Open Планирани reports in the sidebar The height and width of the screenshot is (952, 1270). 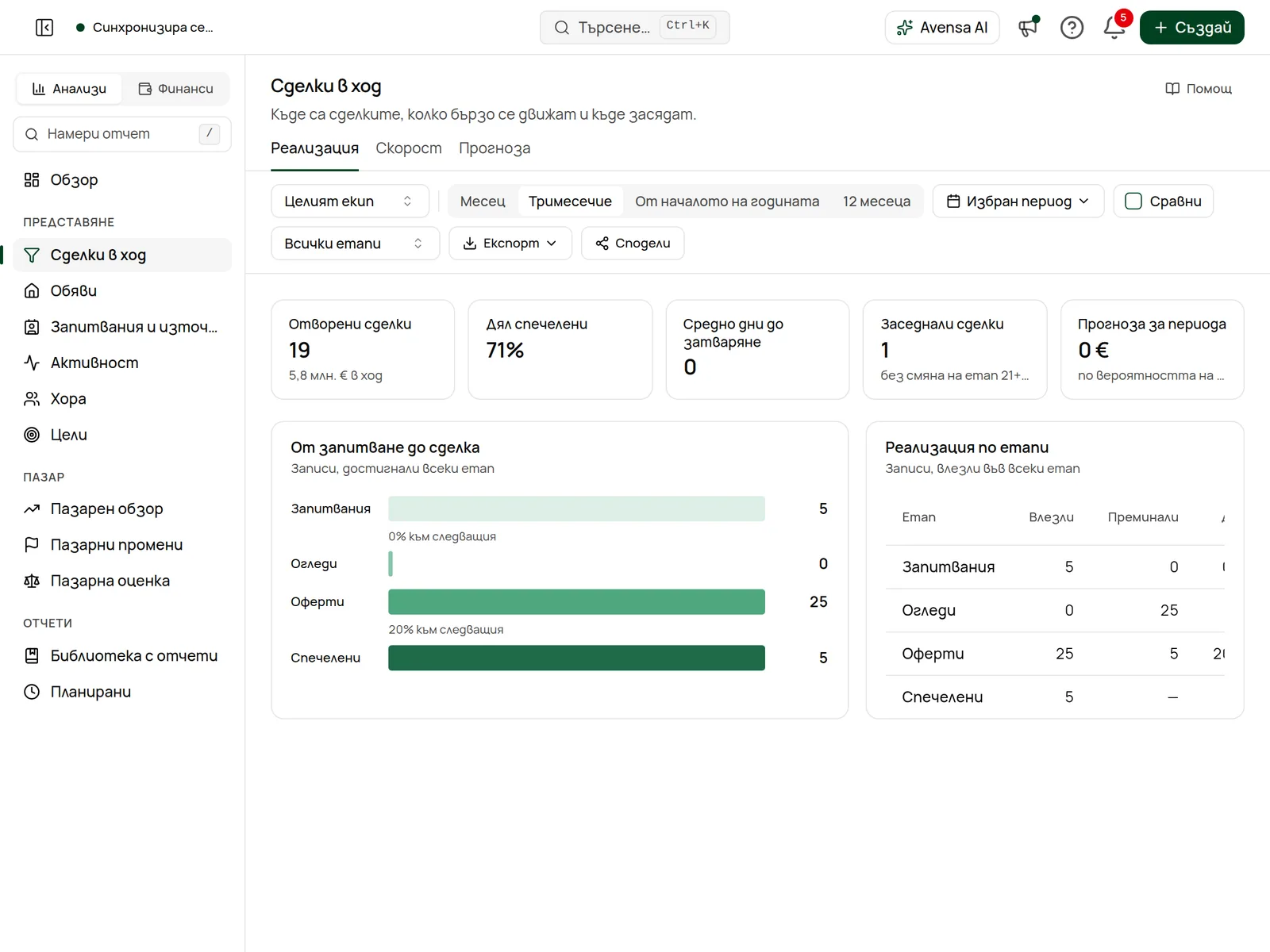coord(122,692)
